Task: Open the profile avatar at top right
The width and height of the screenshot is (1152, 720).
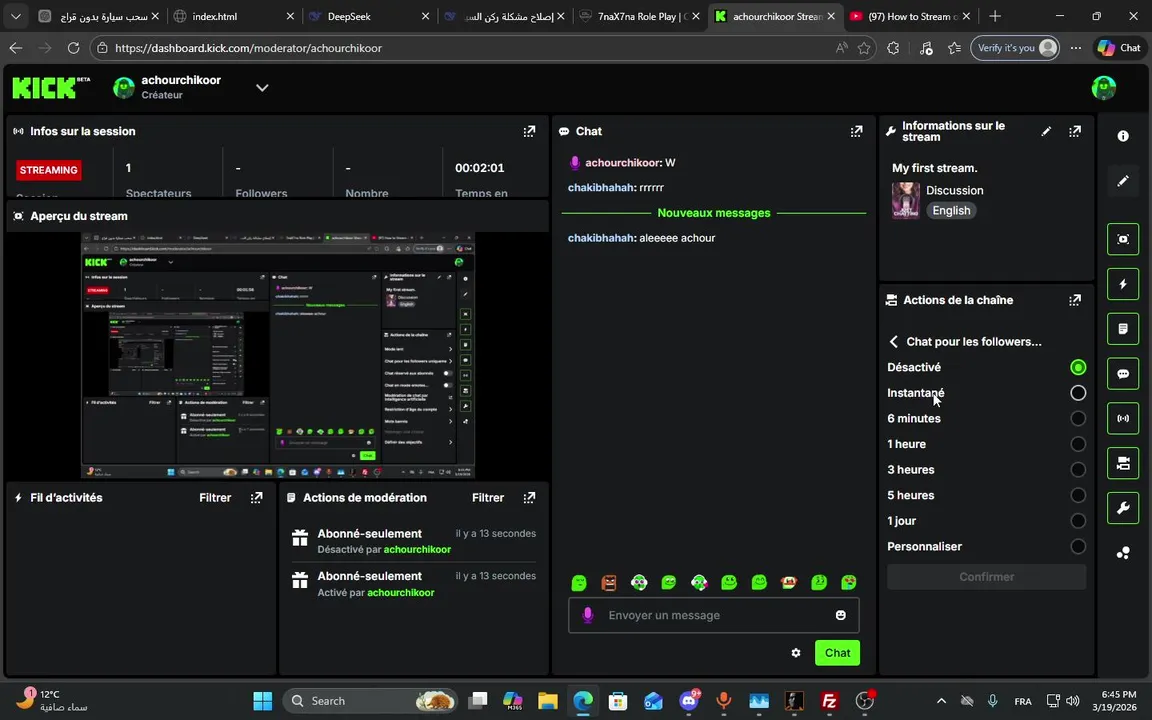Action: click(1103, 87)
